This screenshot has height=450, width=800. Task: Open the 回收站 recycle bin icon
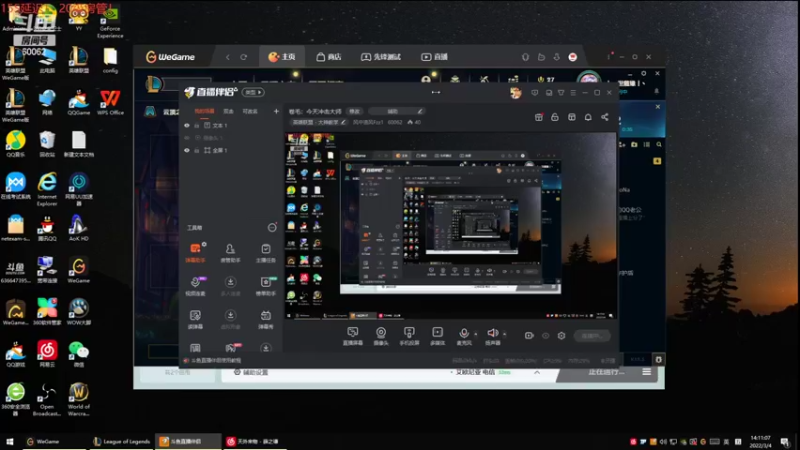click(x=47, y=144)
